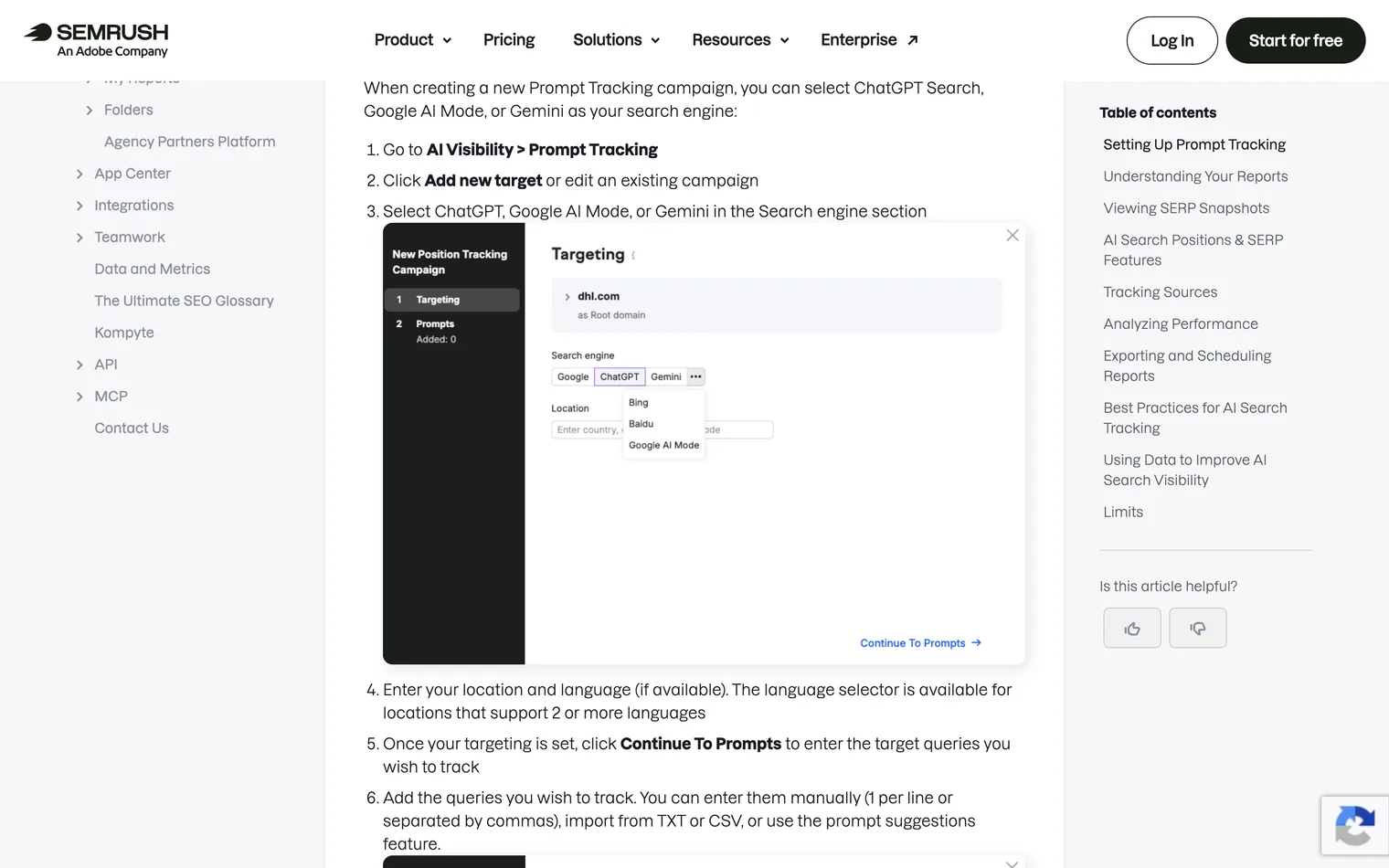This screenshot has width=1389, height=868.
Task: Open The Ultimate SEO Glossary link
Action: (x=184, y=301)
